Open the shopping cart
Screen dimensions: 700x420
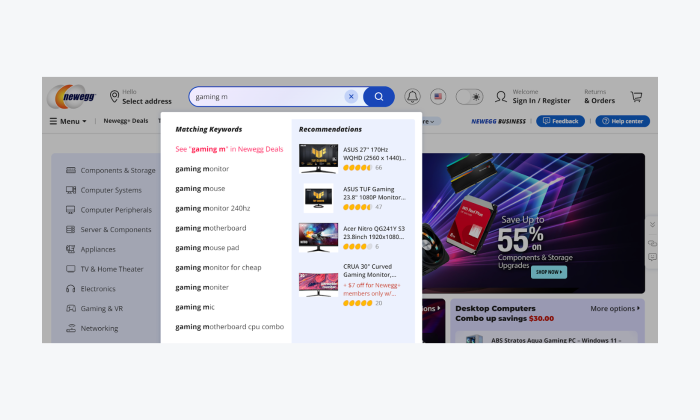(x=636, y=96)
